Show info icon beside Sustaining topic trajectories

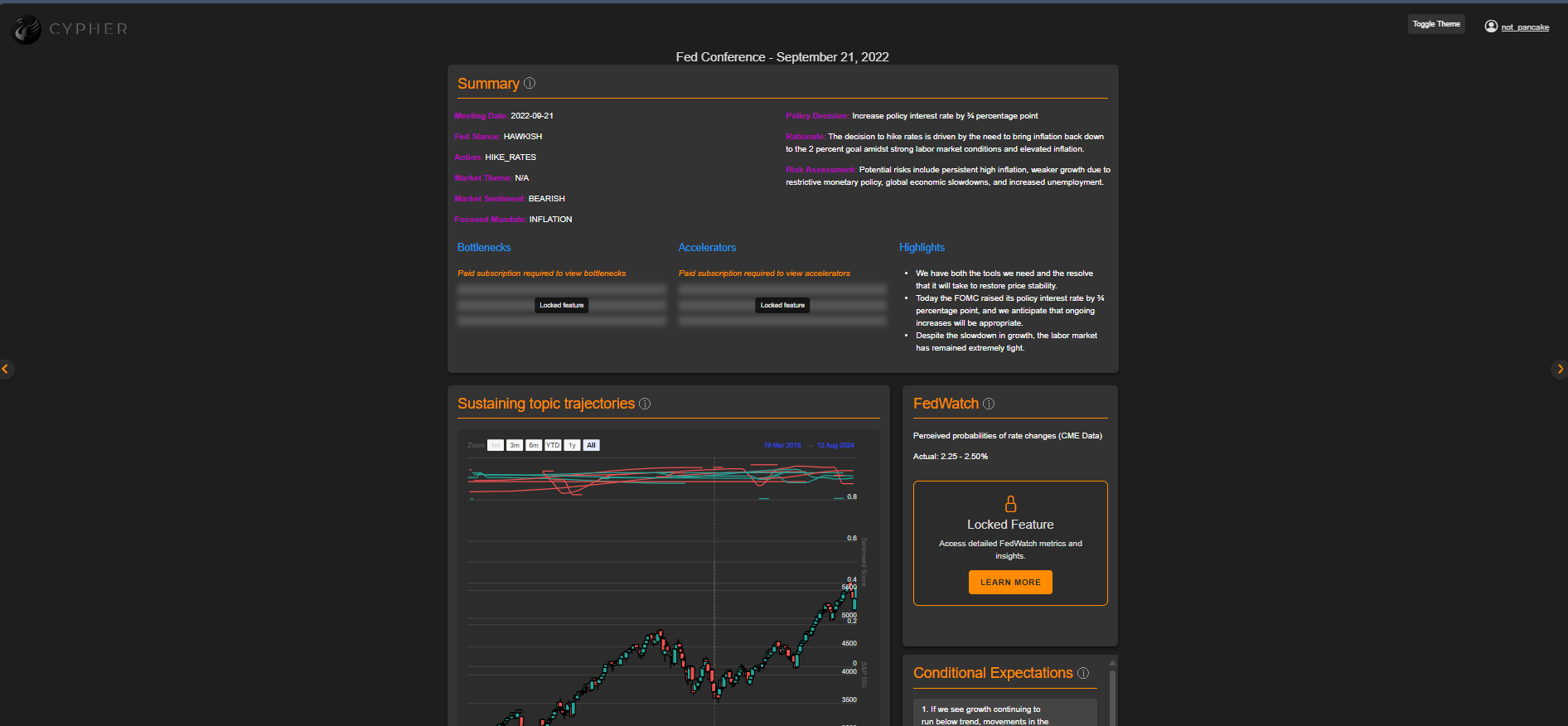pos(645,404)
